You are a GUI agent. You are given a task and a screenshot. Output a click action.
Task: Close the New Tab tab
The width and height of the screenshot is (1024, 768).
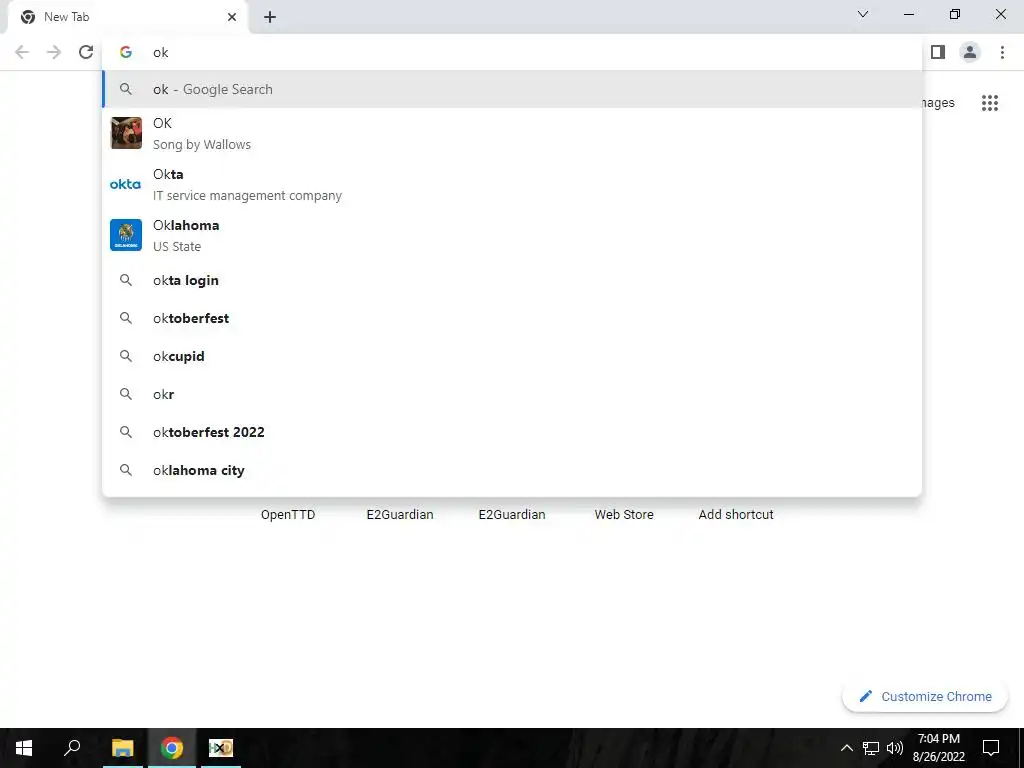tap(232, 17)
